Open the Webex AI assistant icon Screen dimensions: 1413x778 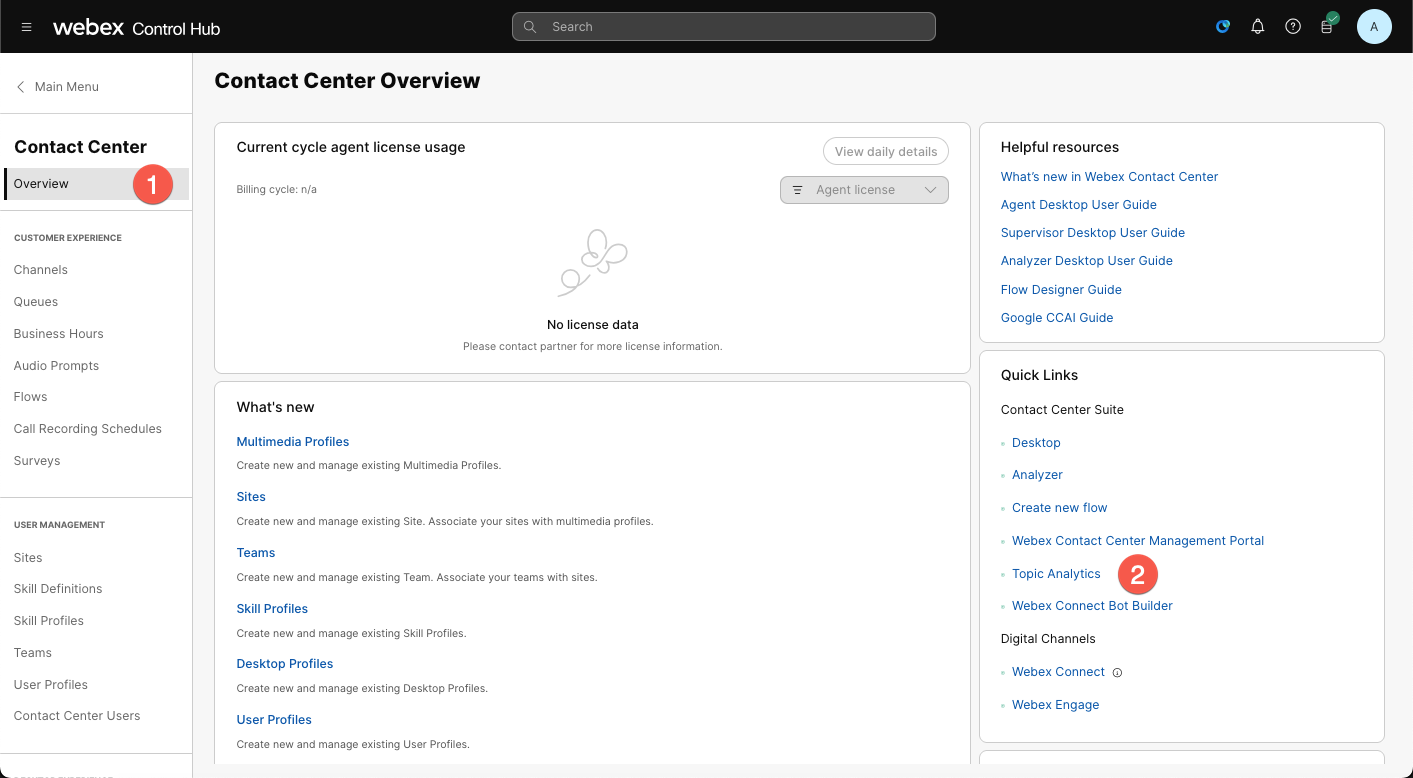(x=1222, y=27)
